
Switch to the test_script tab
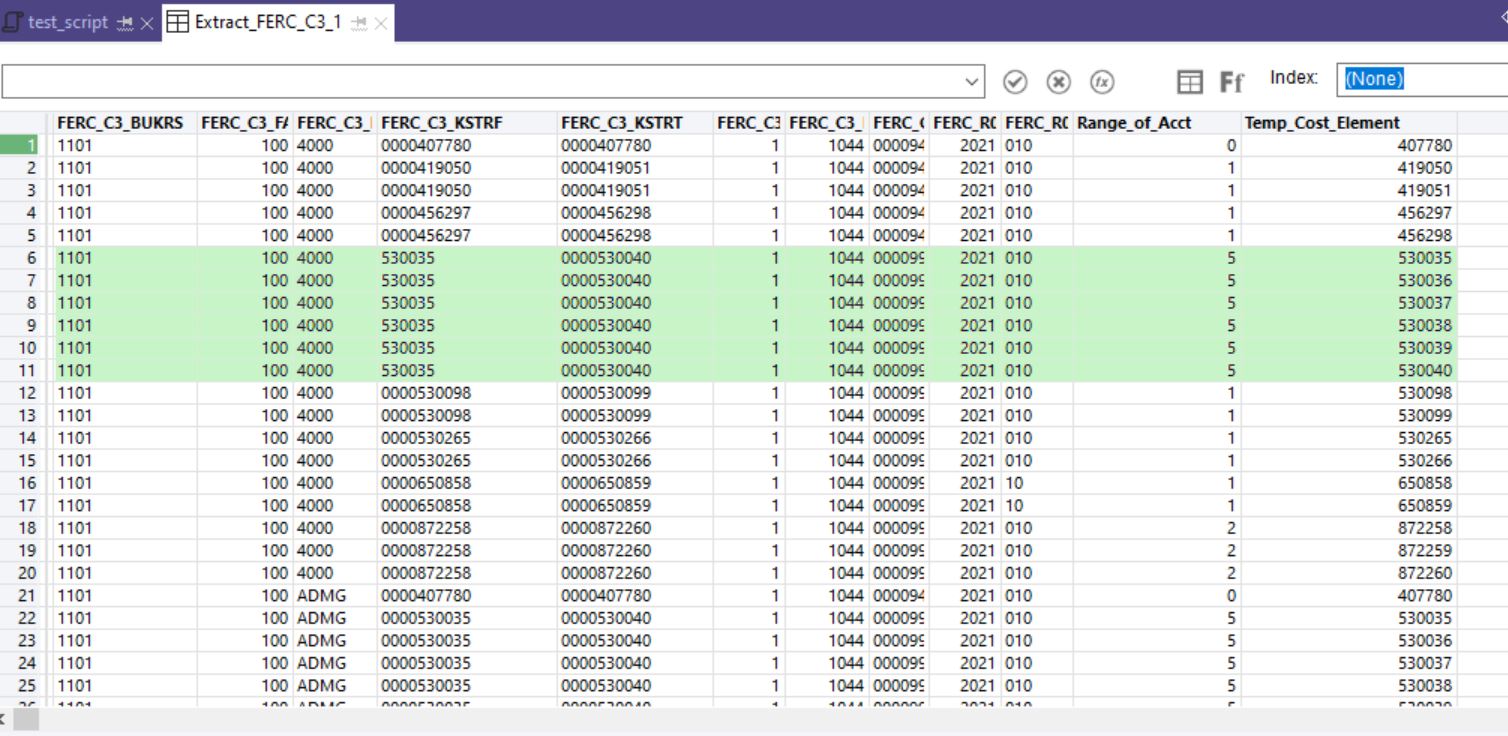[x=66, y=22]
